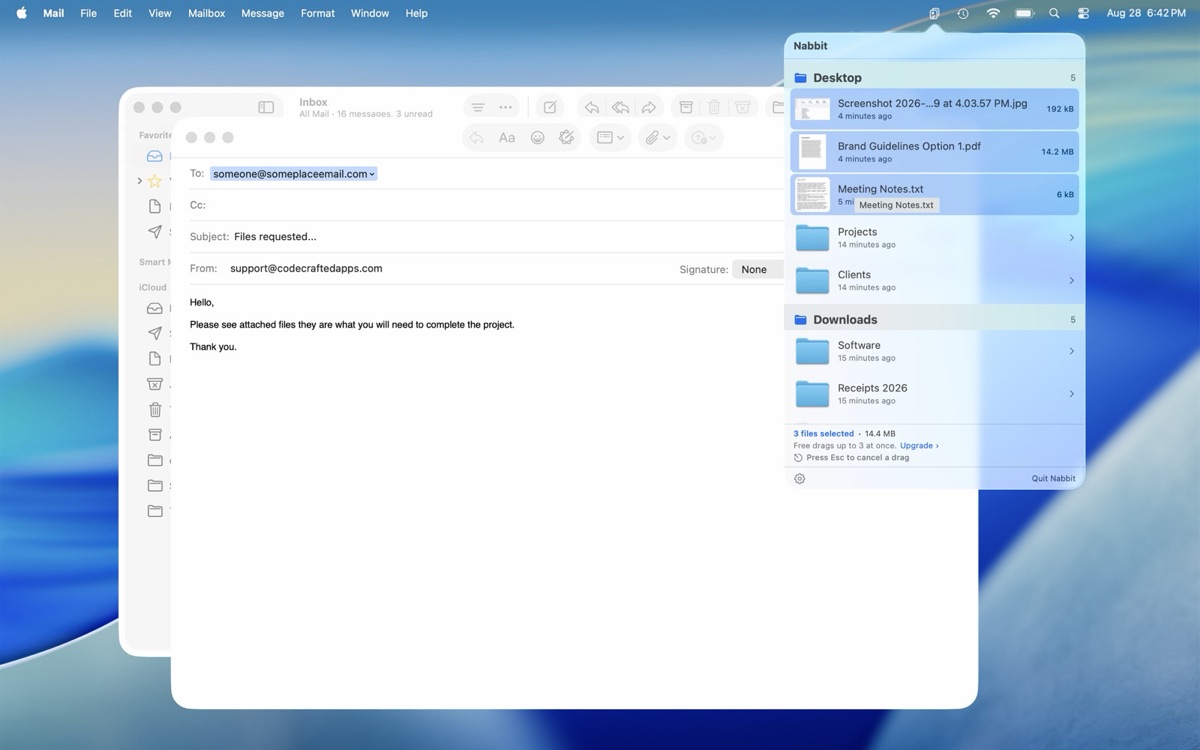Click the Nabbit icon in the menu bar
The height and width of the screenshot is (750, 1200).
[933, 14]
